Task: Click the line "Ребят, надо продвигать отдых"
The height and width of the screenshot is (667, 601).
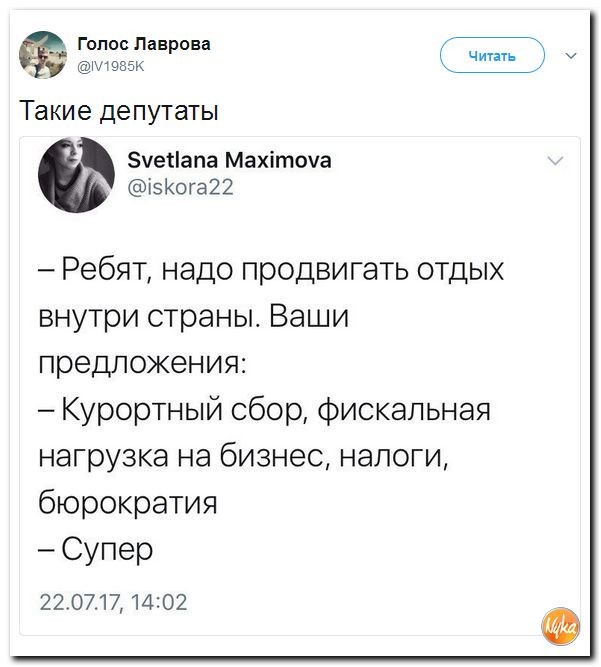Action: point(270,271)
